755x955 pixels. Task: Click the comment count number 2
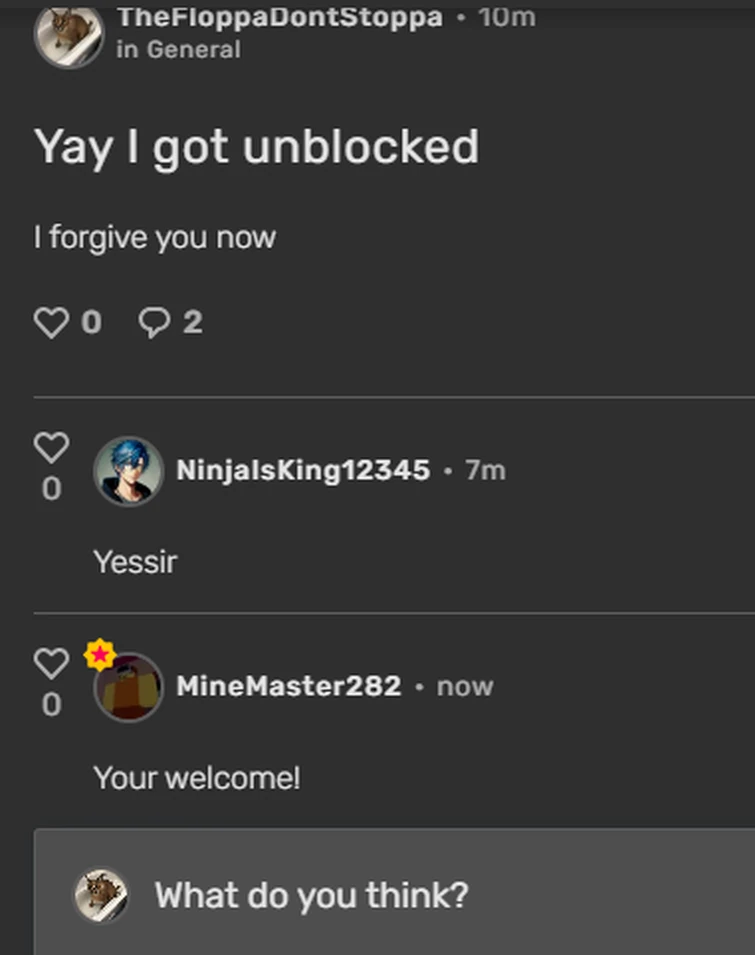pos(193,322)
